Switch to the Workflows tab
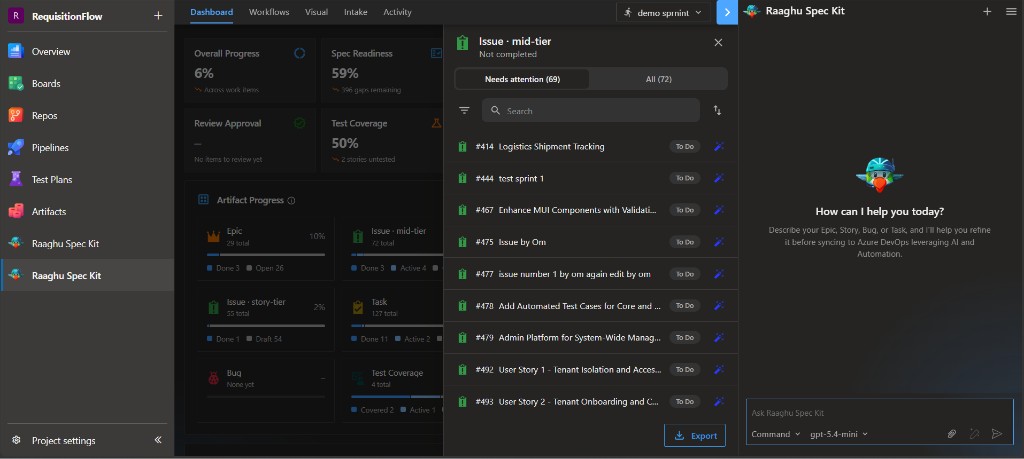1024x459 pixels. click(269, 12)
